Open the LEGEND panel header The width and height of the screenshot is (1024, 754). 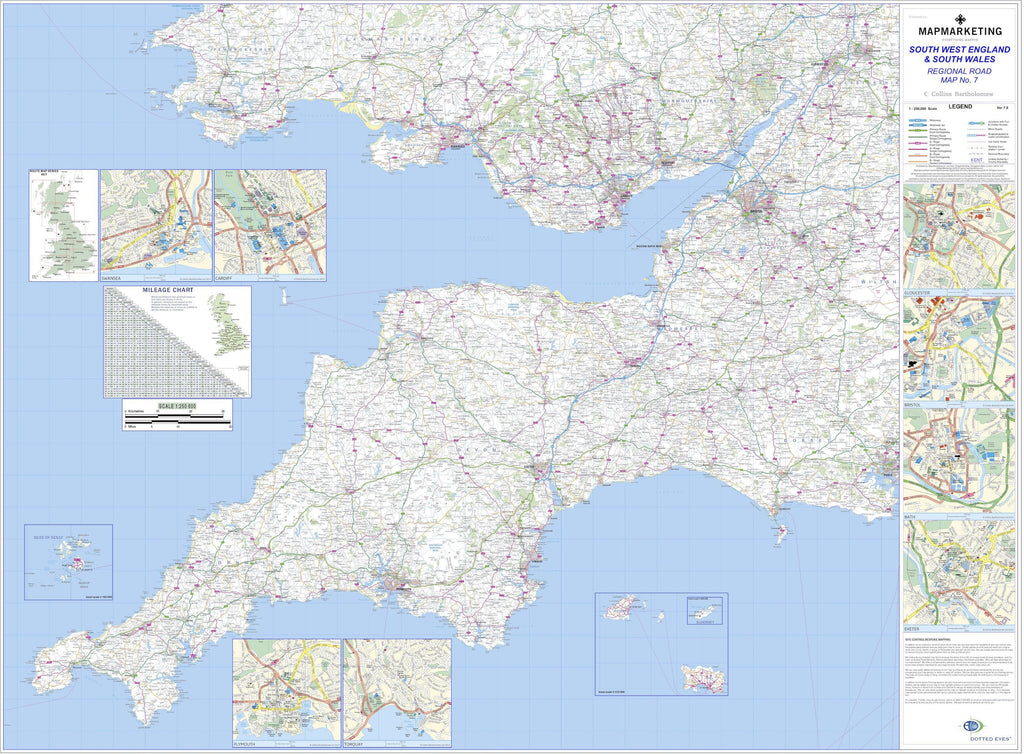[962, 108]
